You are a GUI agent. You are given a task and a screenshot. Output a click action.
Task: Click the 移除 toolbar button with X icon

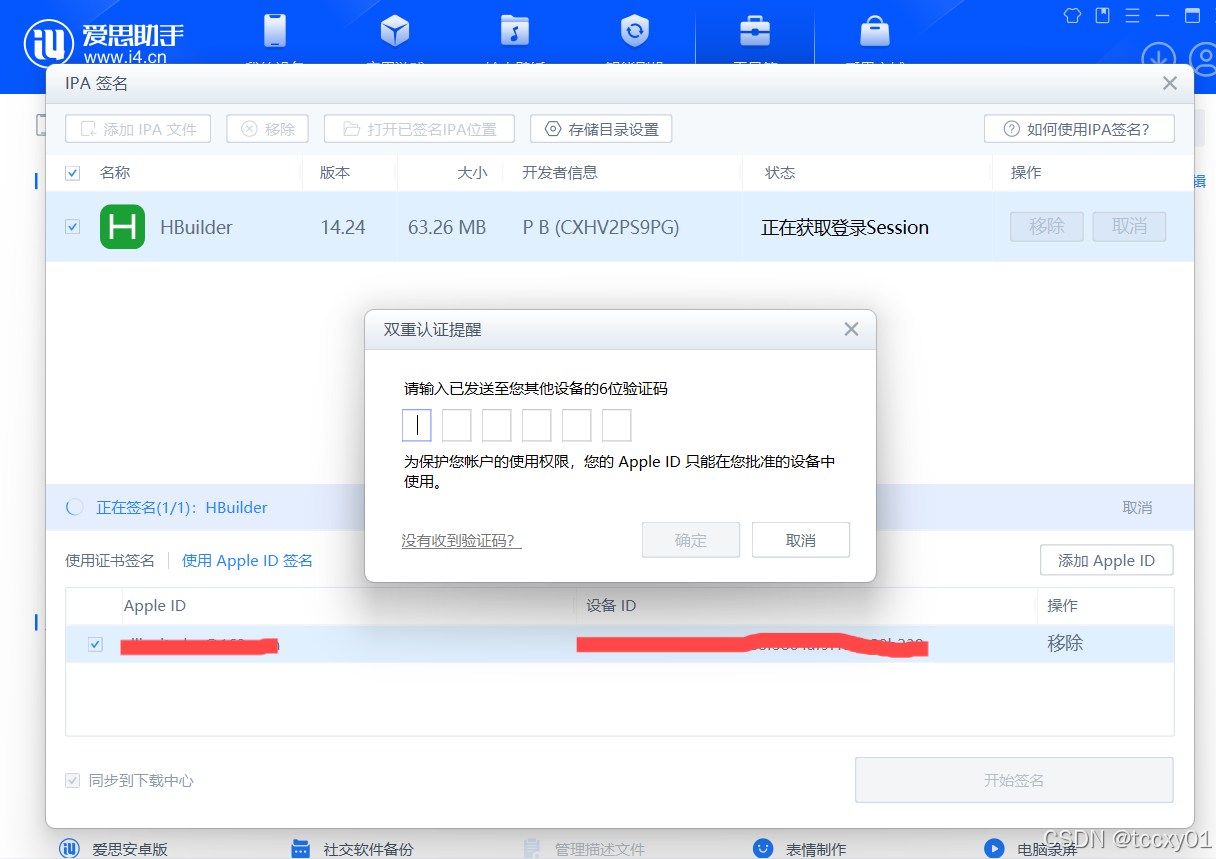267,129
